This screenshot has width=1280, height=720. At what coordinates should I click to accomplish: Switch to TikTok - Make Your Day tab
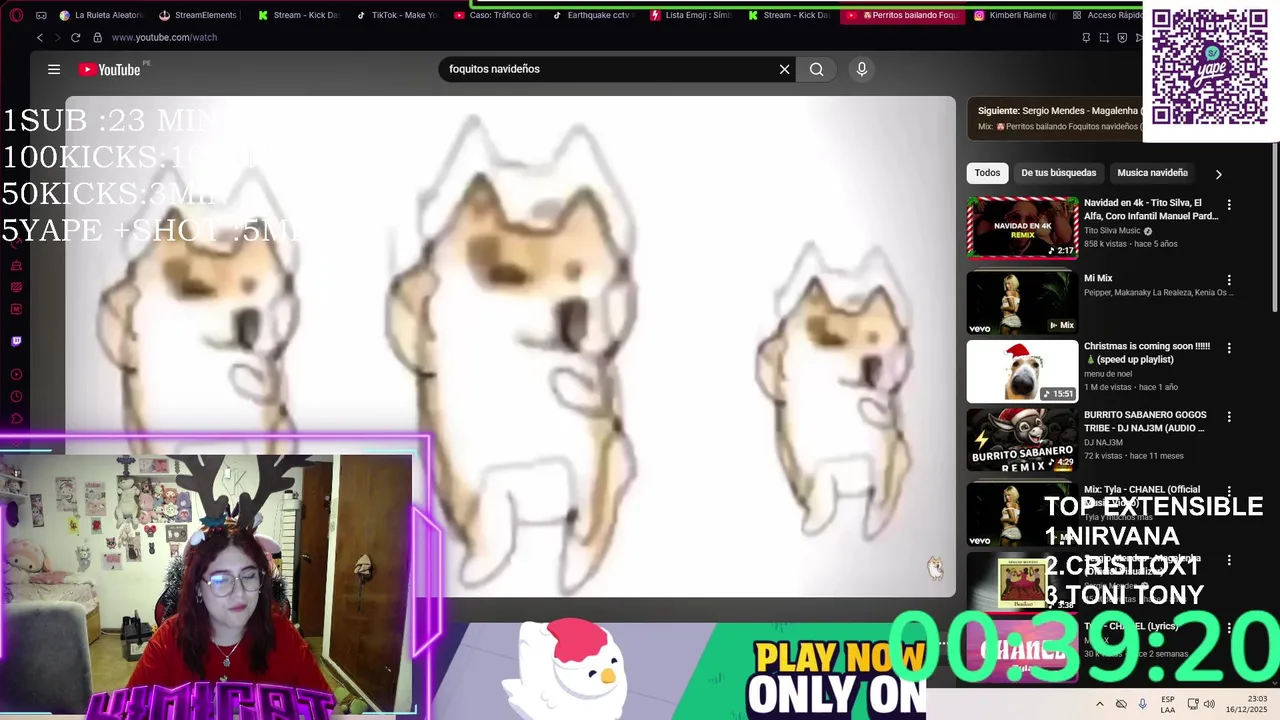tap(397, 15)
